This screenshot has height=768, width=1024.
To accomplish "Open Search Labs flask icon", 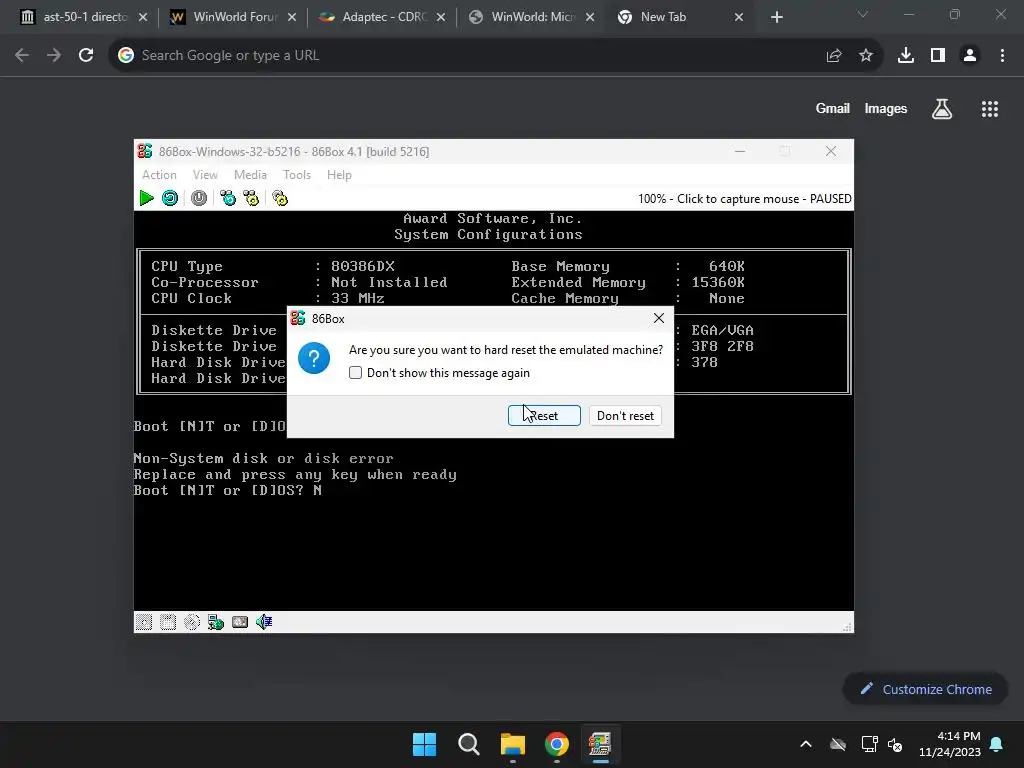I will pos(942,109).
